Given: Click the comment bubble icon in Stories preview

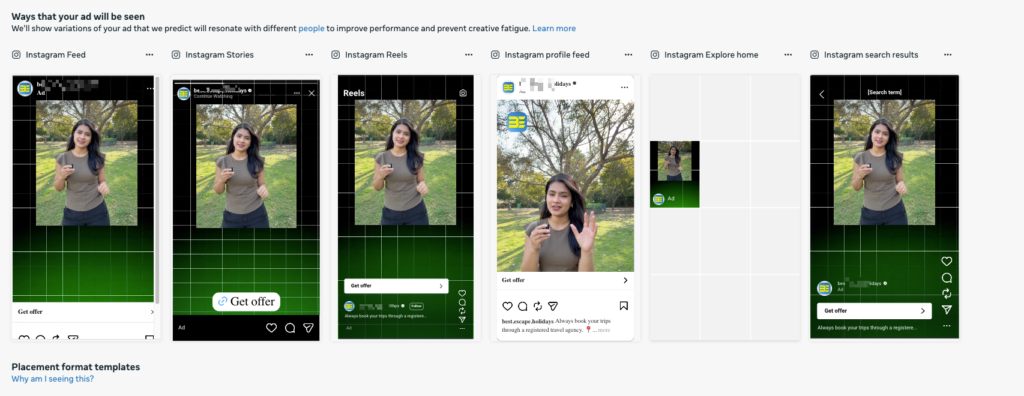Looking at the screenshot, I should (290, 328).
